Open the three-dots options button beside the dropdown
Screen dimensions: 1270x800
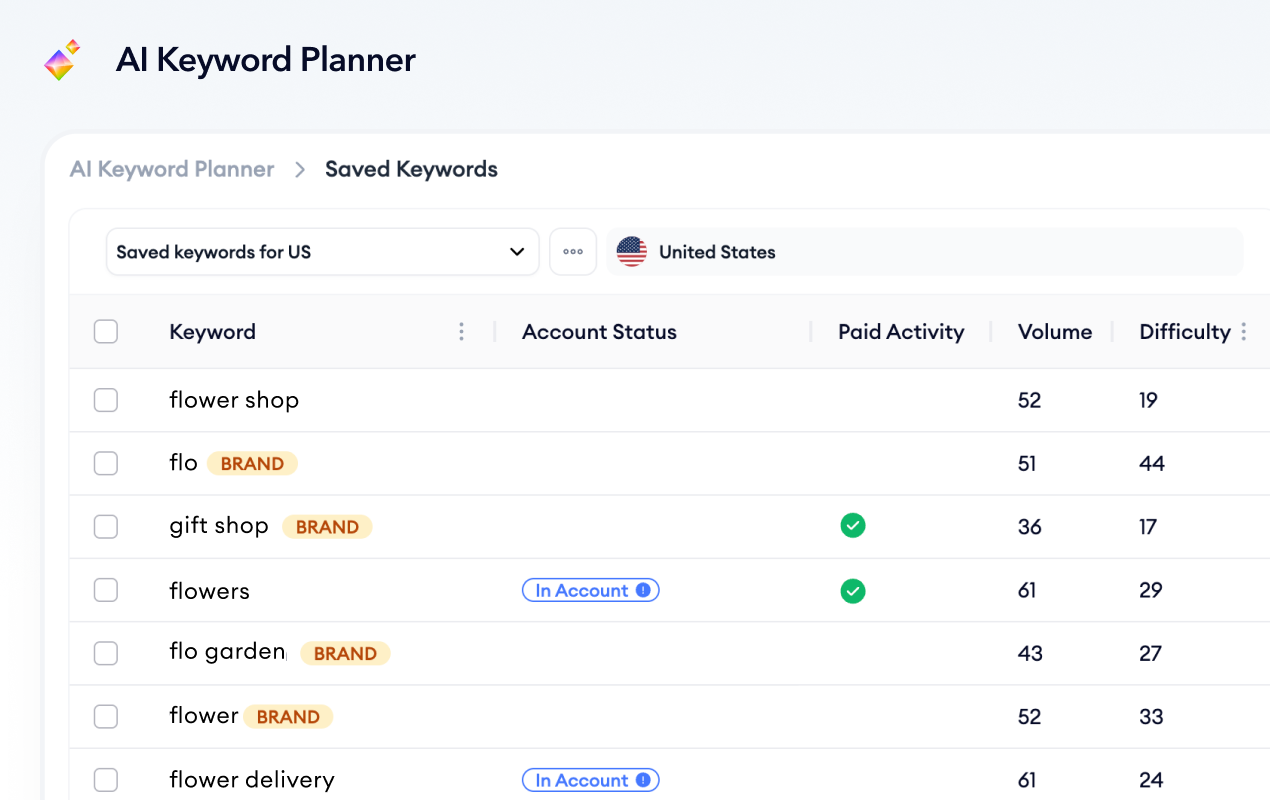coord(573,252)
